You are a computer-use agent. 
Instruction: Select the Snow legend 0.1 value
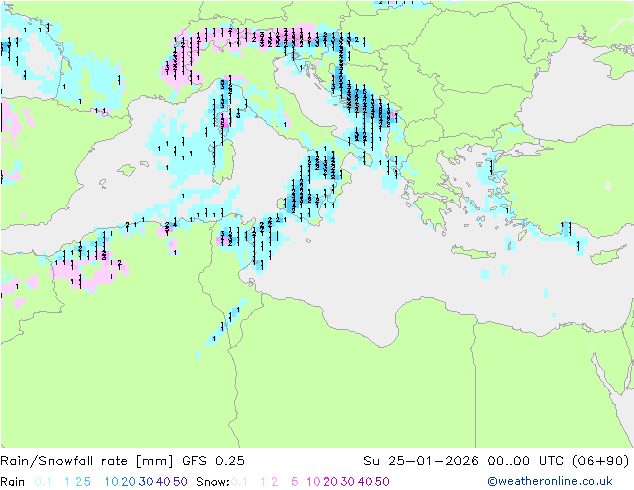[x=239, y=482]
